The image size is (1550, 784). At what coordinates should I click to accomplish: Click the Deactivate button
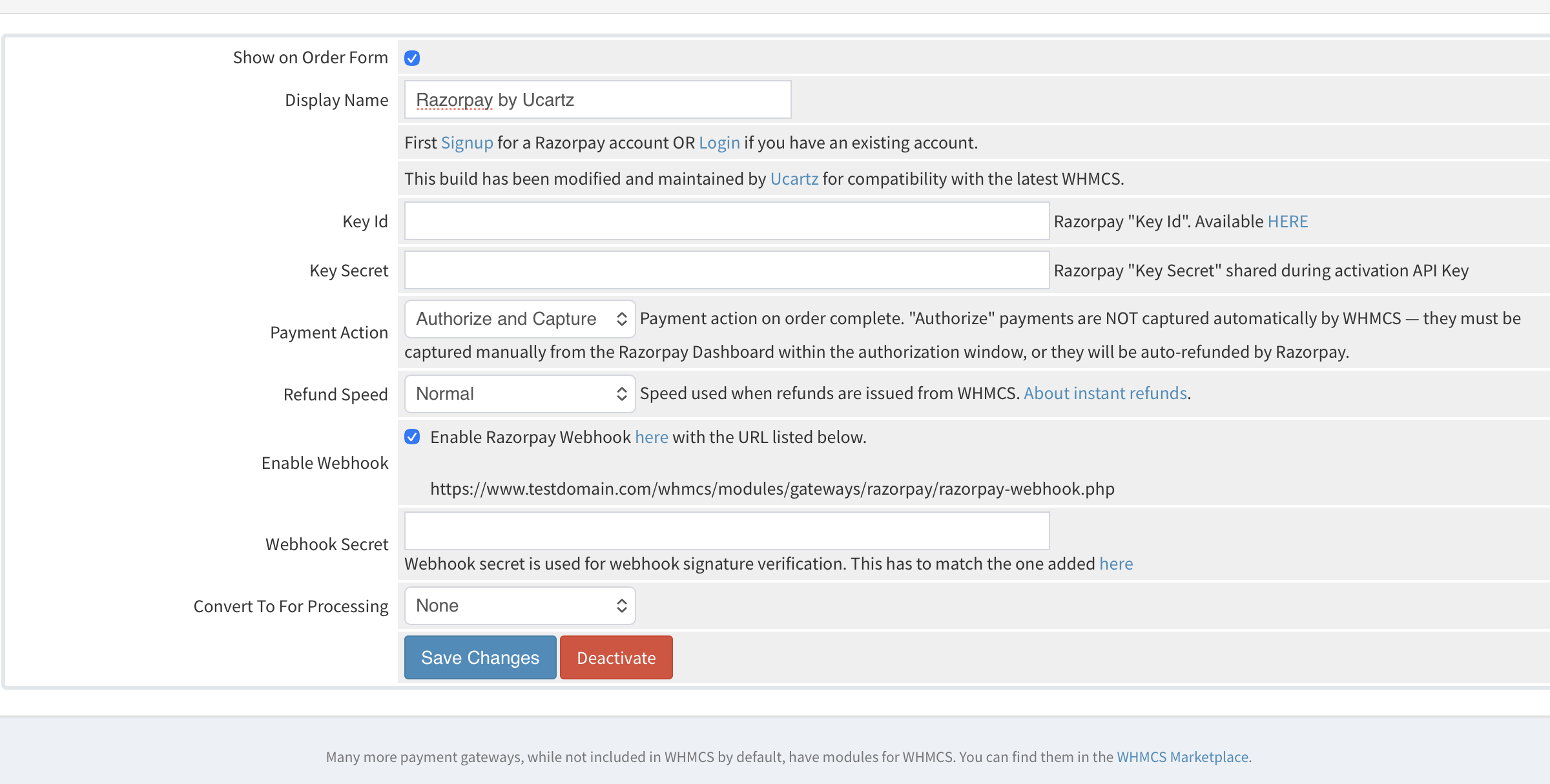[616, 657]
